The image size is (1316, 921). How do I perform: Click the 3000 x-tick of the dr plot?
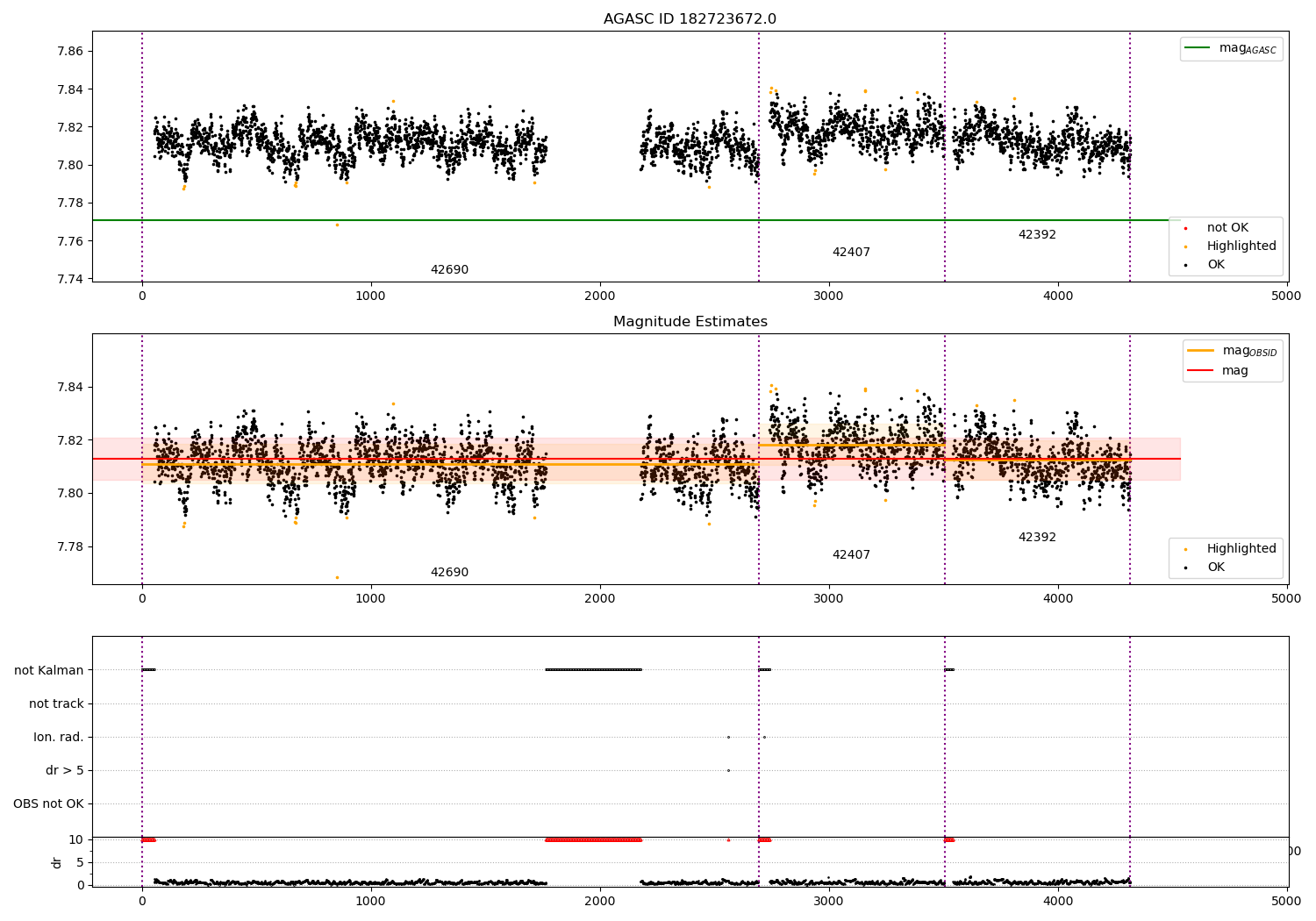coord(829,901)
